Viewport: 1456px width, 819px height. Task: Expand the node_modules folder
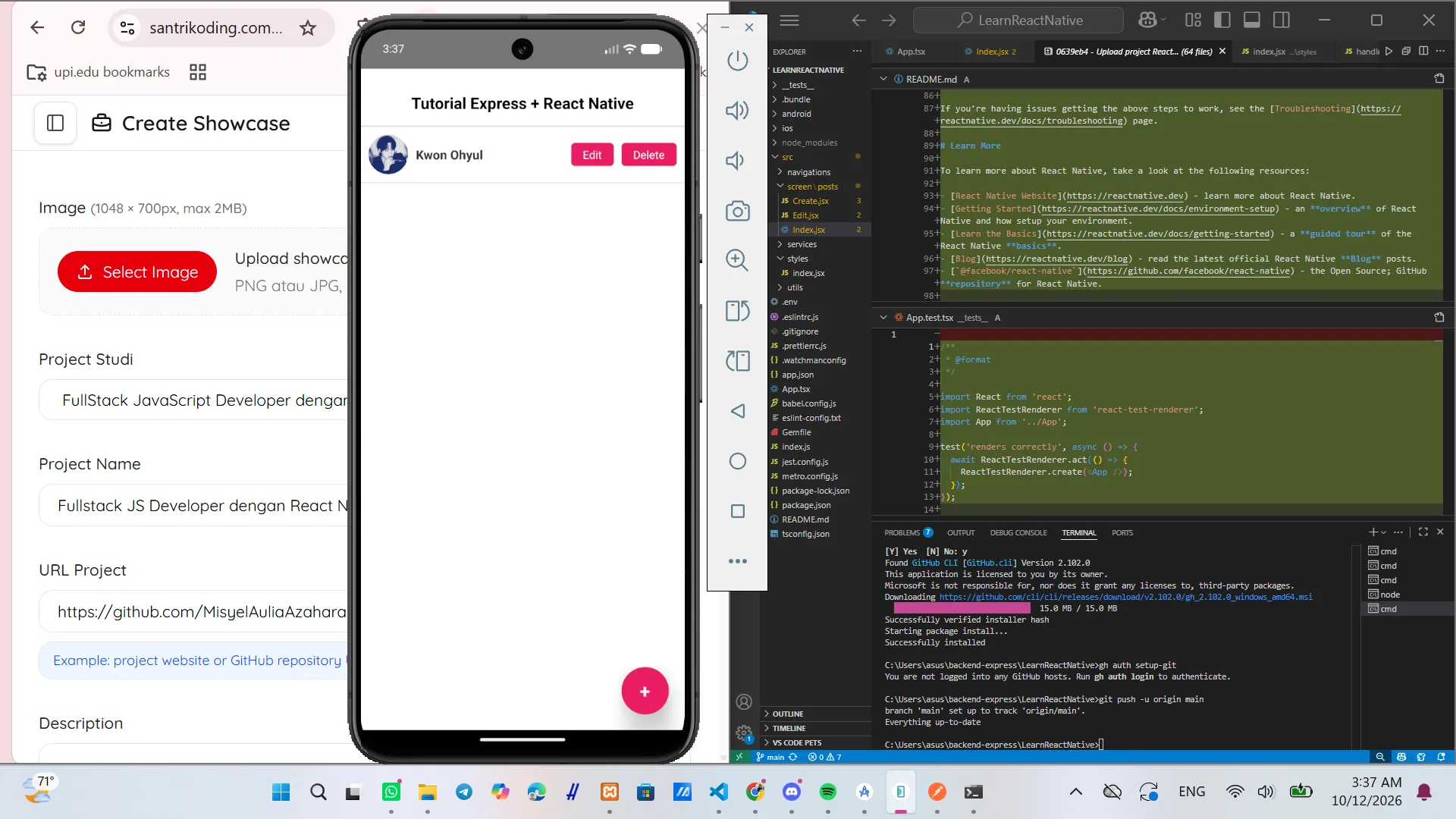809,143
